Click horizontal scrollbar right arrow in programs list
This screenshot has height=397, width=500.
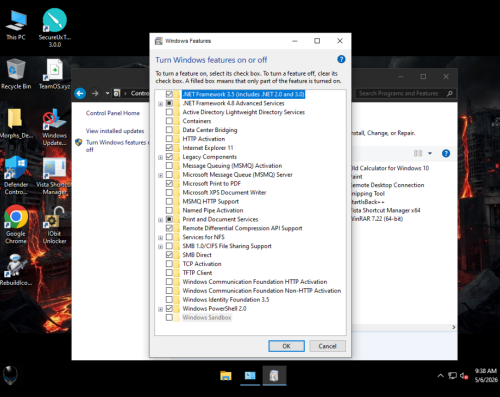(x=454, y=327)
